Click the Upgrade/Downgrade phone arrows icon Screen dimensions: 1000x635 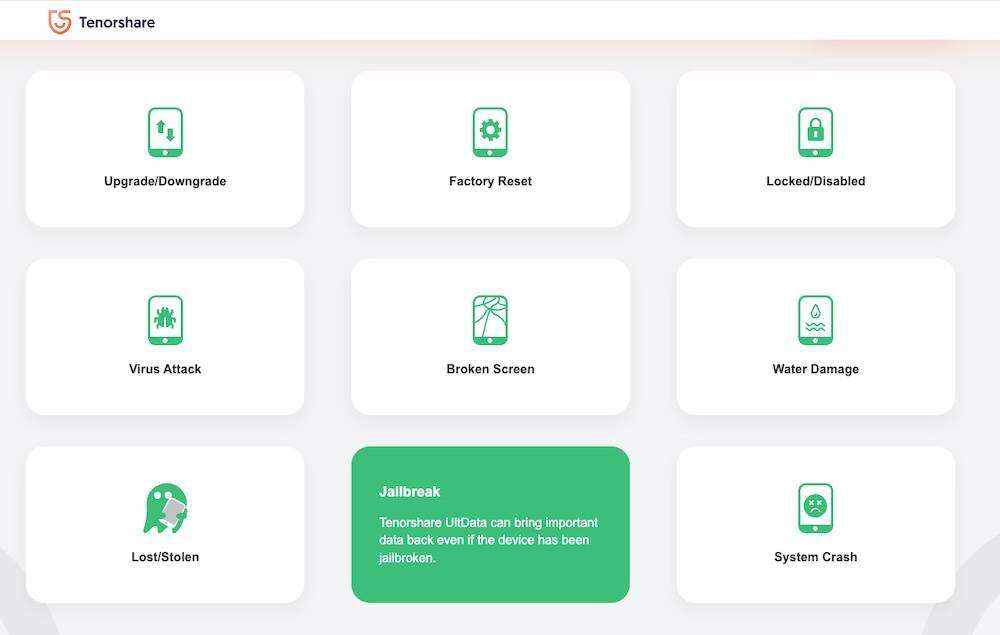tap(165, 132)
